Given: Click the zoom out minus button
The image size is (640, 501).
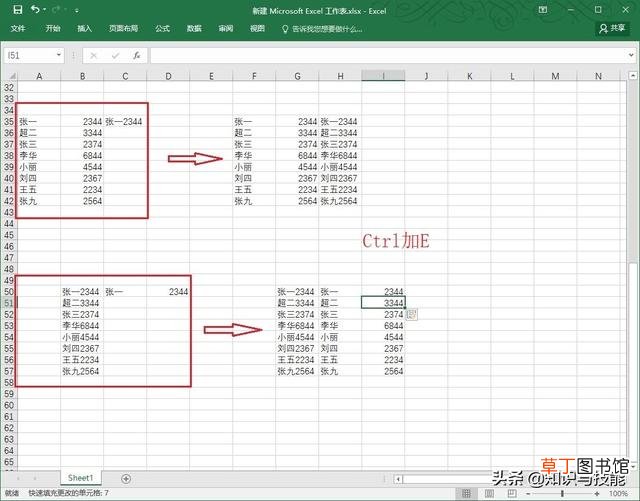Looking at the screenshot, I should pyautogui.click(x=528, y=494).
